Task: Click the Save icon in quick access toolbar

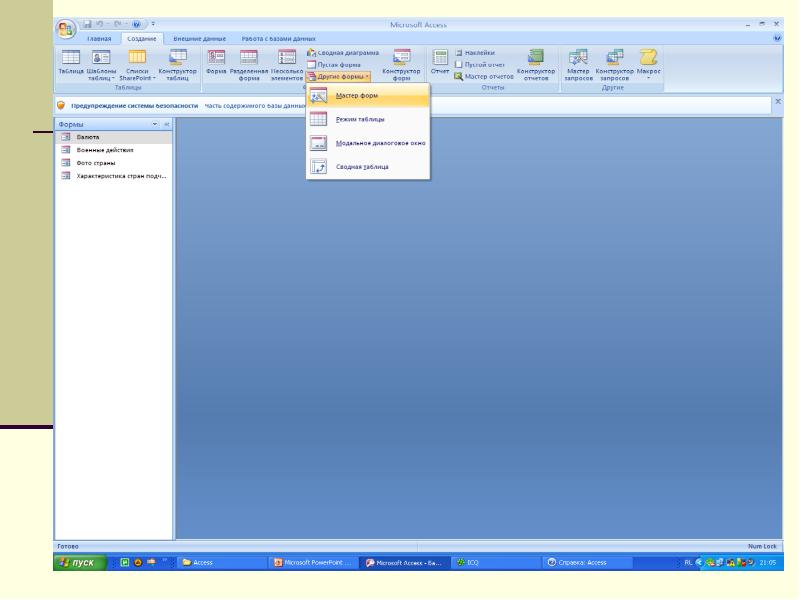Action: point(87,24)
